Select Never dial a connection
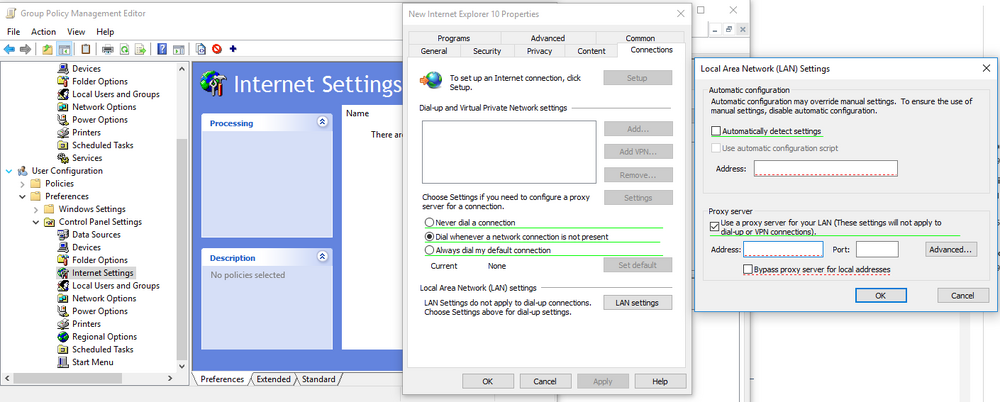The width and height of the screenshot is (1000, 402). pyautogui.click(x=429, y=223)
